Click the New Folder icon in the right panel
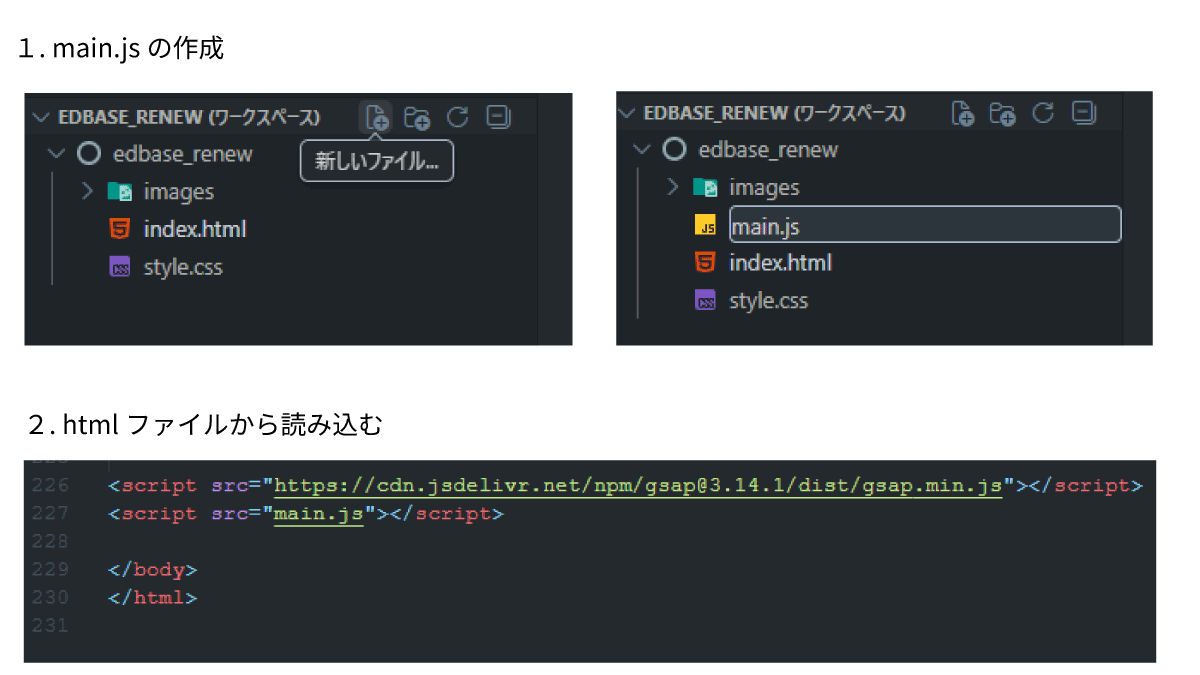The image size is (1200, 675). tap(1002, 113)
